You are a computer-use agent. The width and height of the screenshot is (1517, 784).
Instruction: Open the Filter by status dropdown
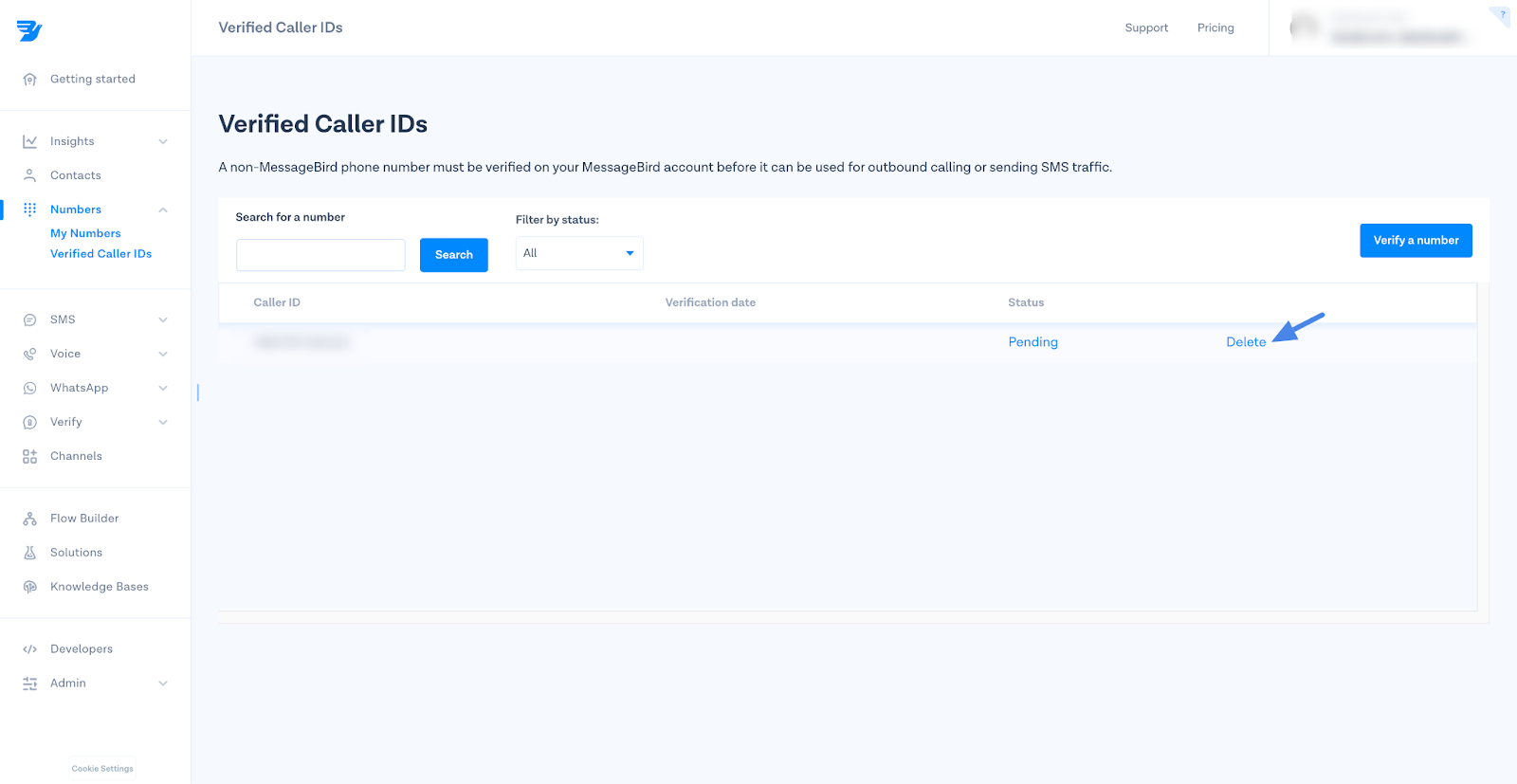tap(579, 253)
